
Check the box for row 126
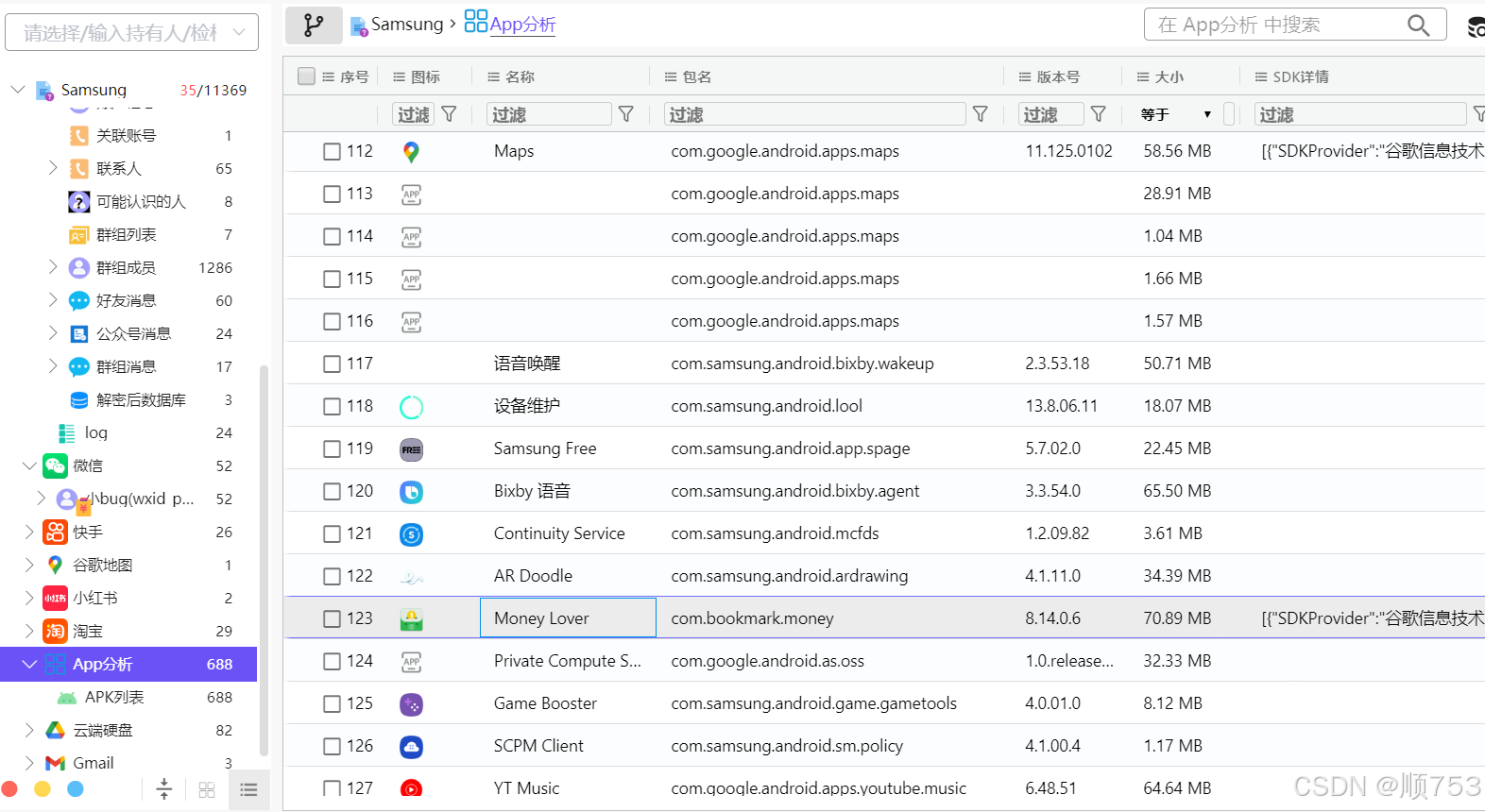(x=332, y=747)
